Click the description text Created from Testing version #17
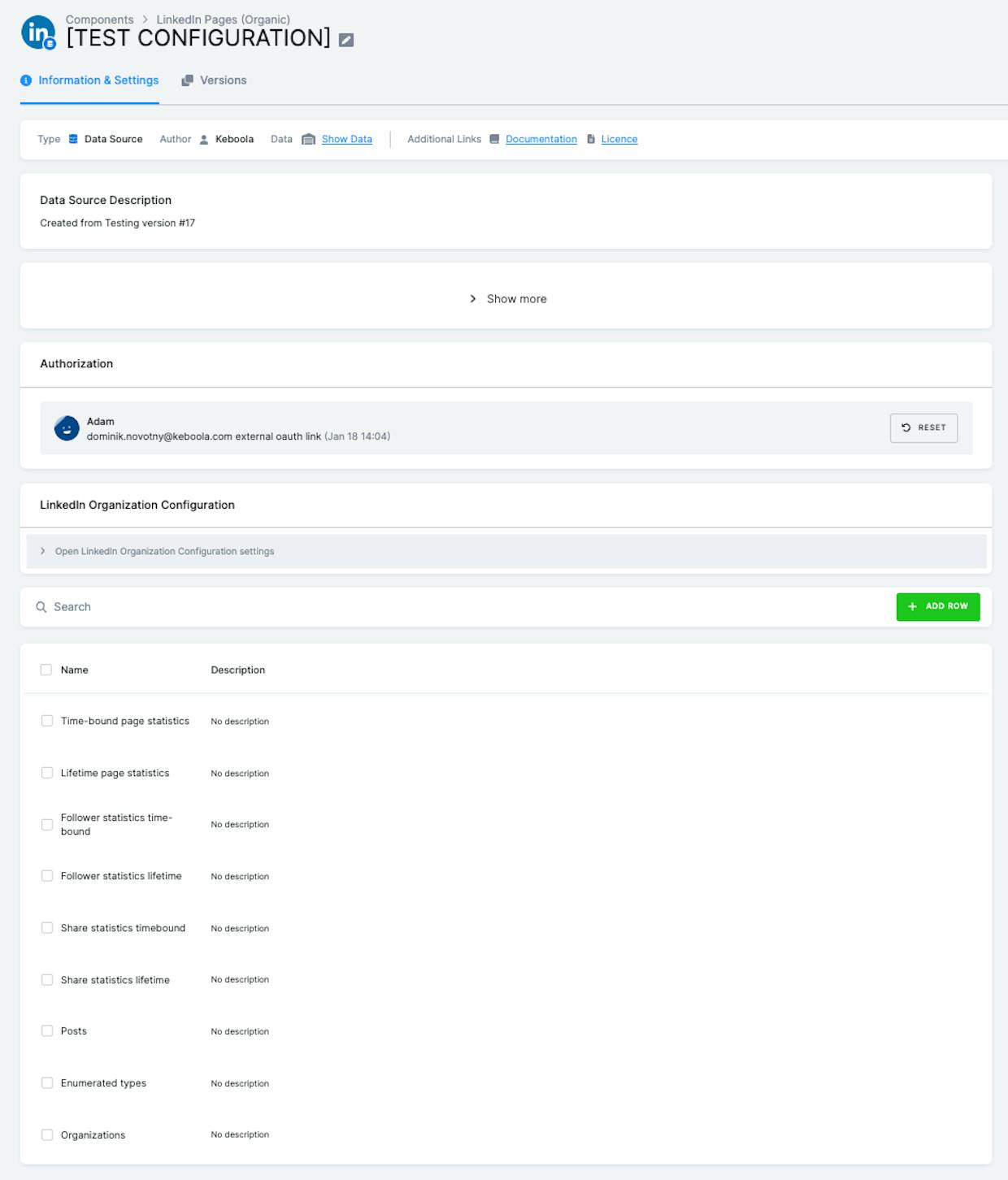Image resolution: width=1008 pixels, height=1180 pixels. tap(118, 223)
